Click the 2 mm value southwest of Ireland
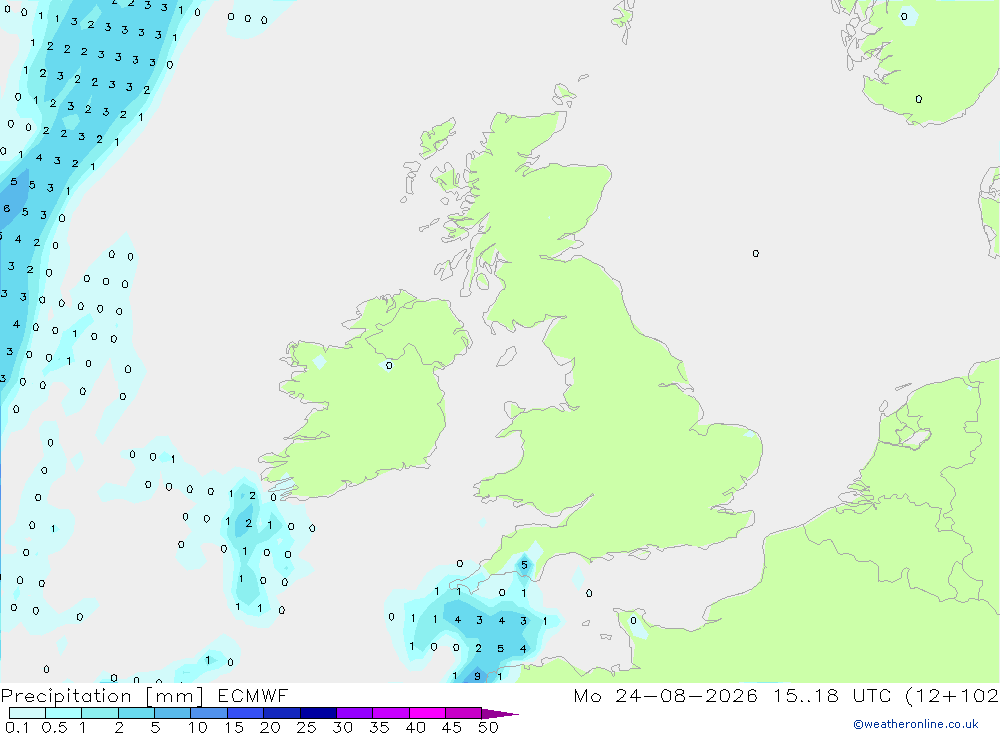 [x=248, y=523]
